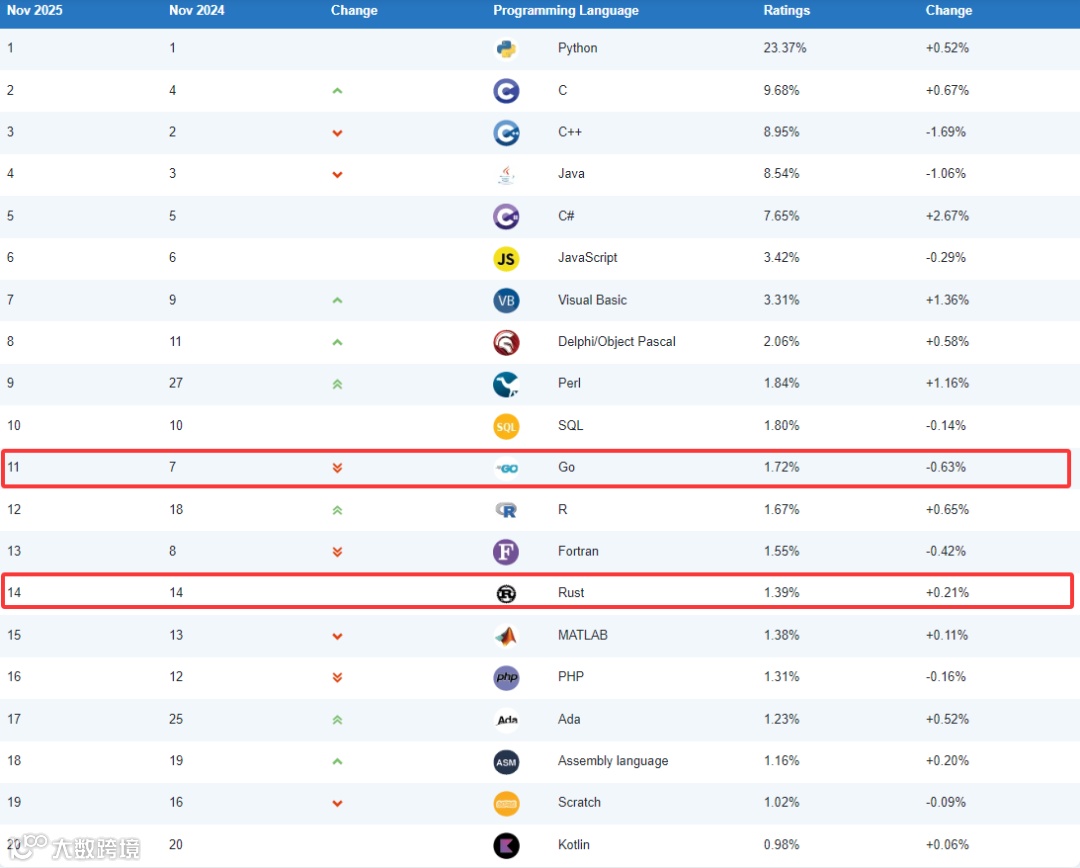Click the double red arrow in Go row

(x=338, y=468)
